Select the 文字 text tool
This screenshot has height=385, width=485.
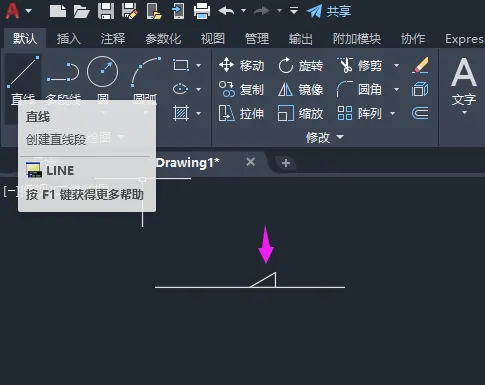[x=464, y=82]
